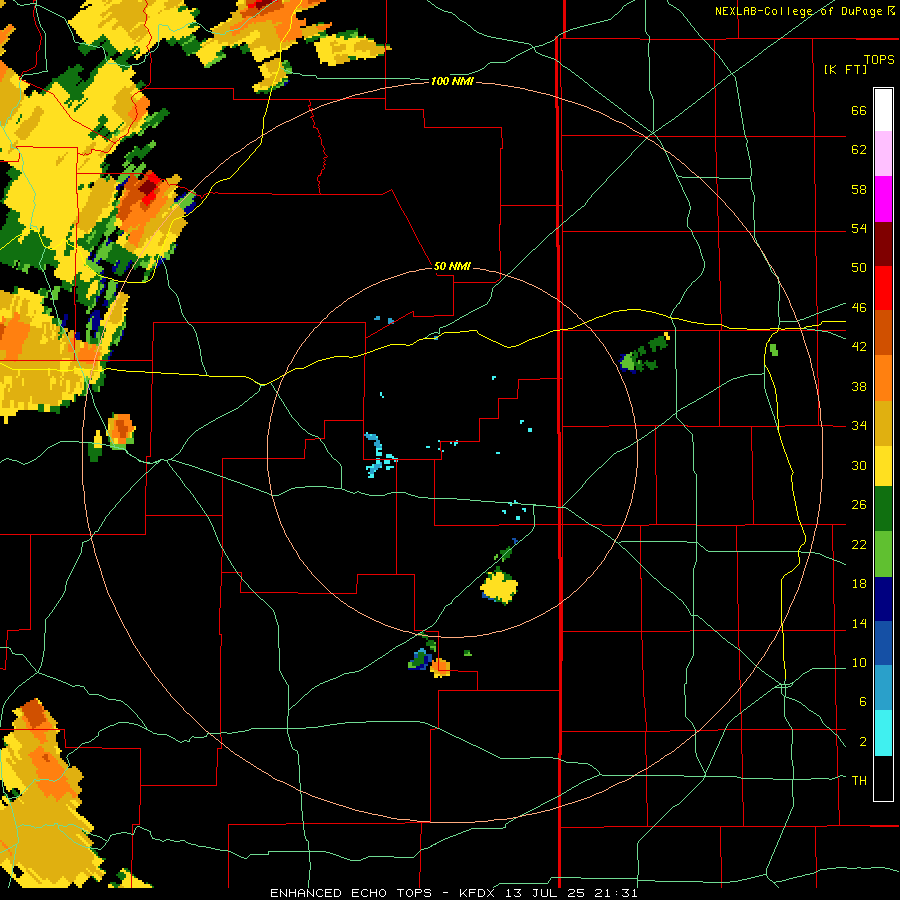The height and width of the screenshot is (900, 900).
Task: Click the "50" legend value
Action: 859,268
